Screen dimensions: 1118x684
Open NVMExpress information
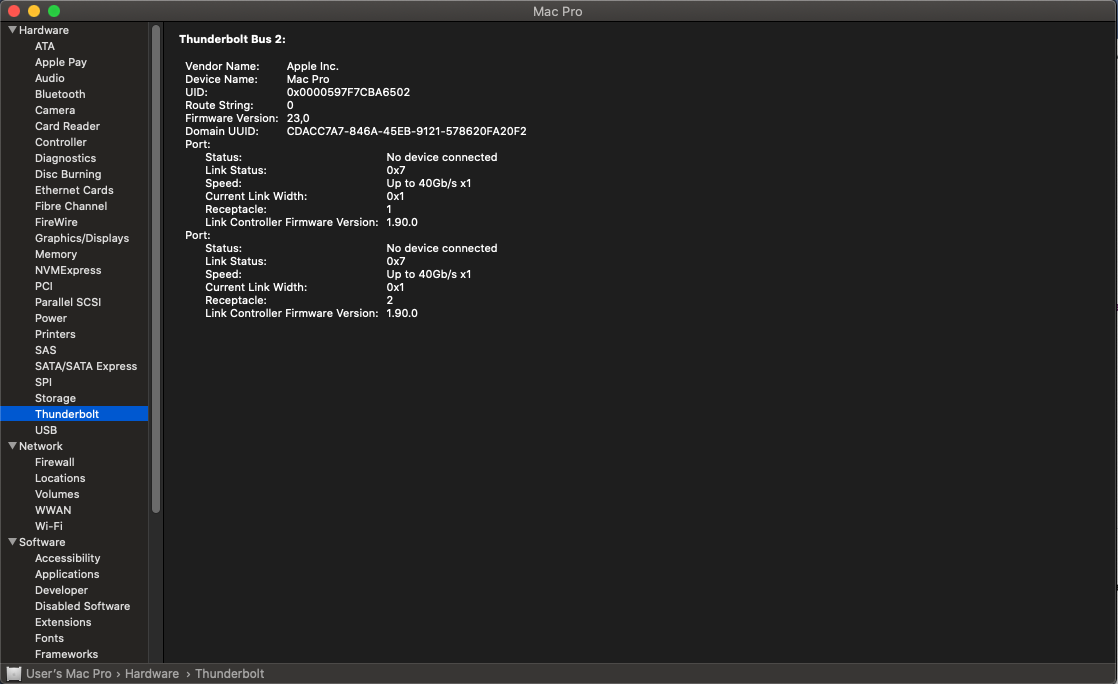[x=68, y=270]
